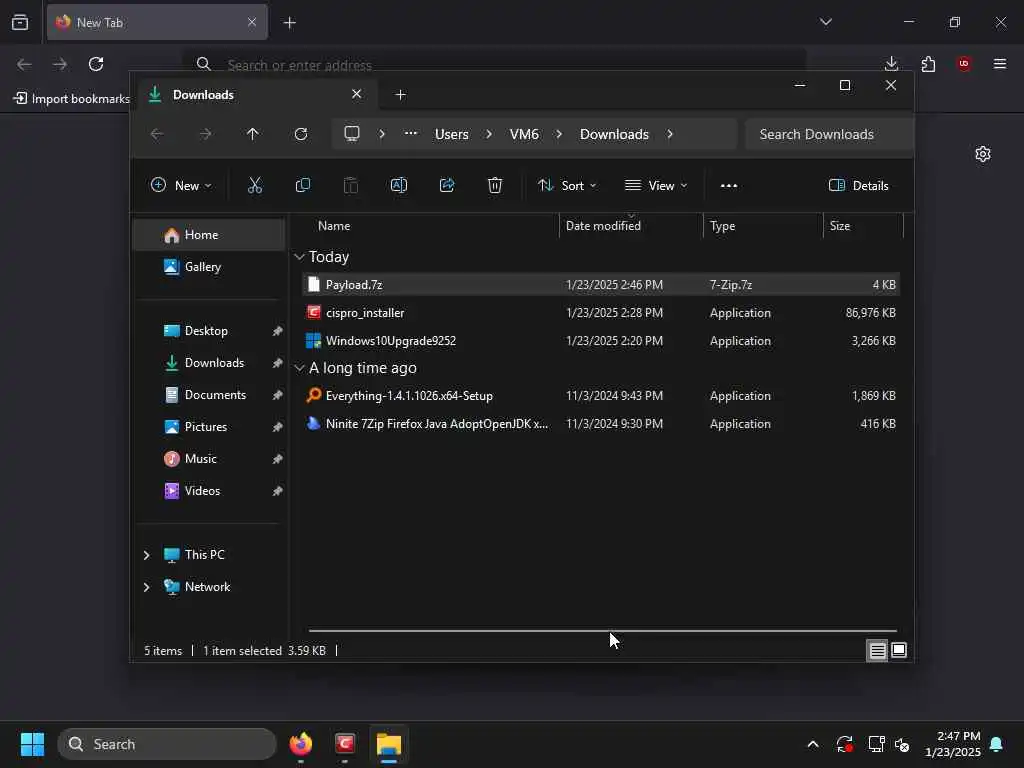Viewport: 1024px width, 768px height.
Task: Open Videos in the sidebar
Action: coord(209,491)
